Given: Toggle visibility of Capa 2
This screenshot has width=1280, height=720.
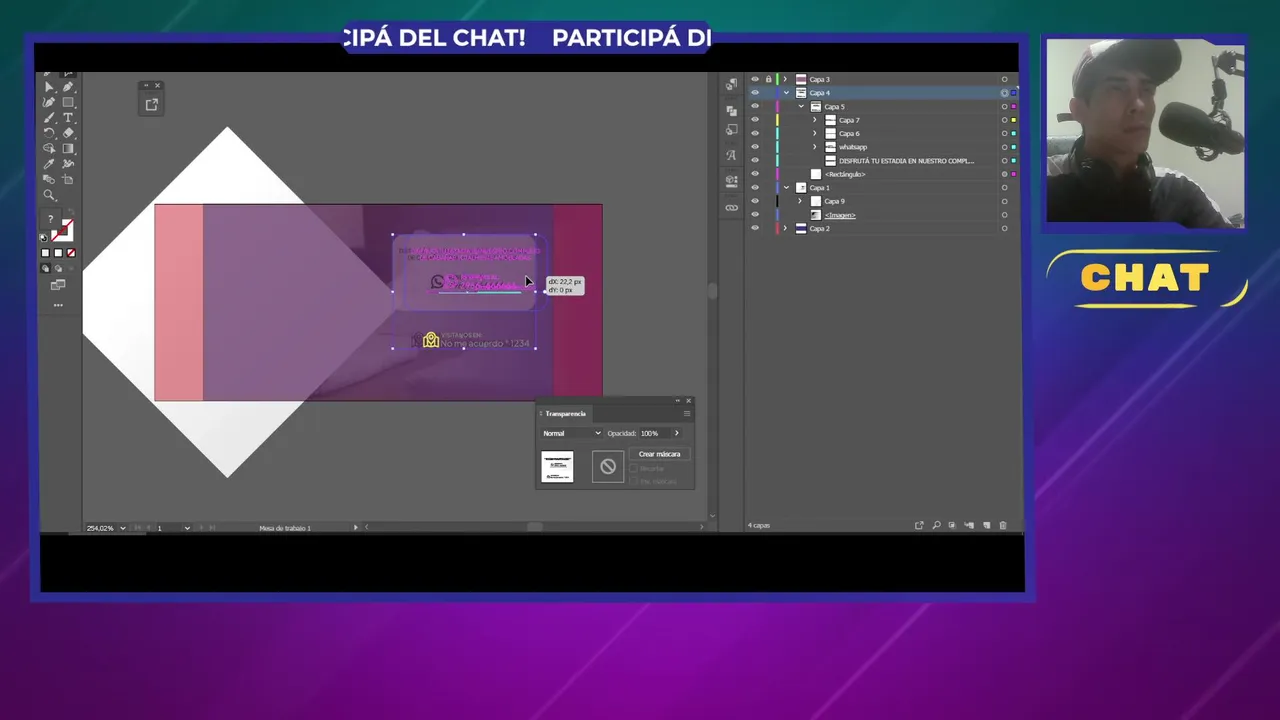Looking at the screenshot, I should pos(755,228).
